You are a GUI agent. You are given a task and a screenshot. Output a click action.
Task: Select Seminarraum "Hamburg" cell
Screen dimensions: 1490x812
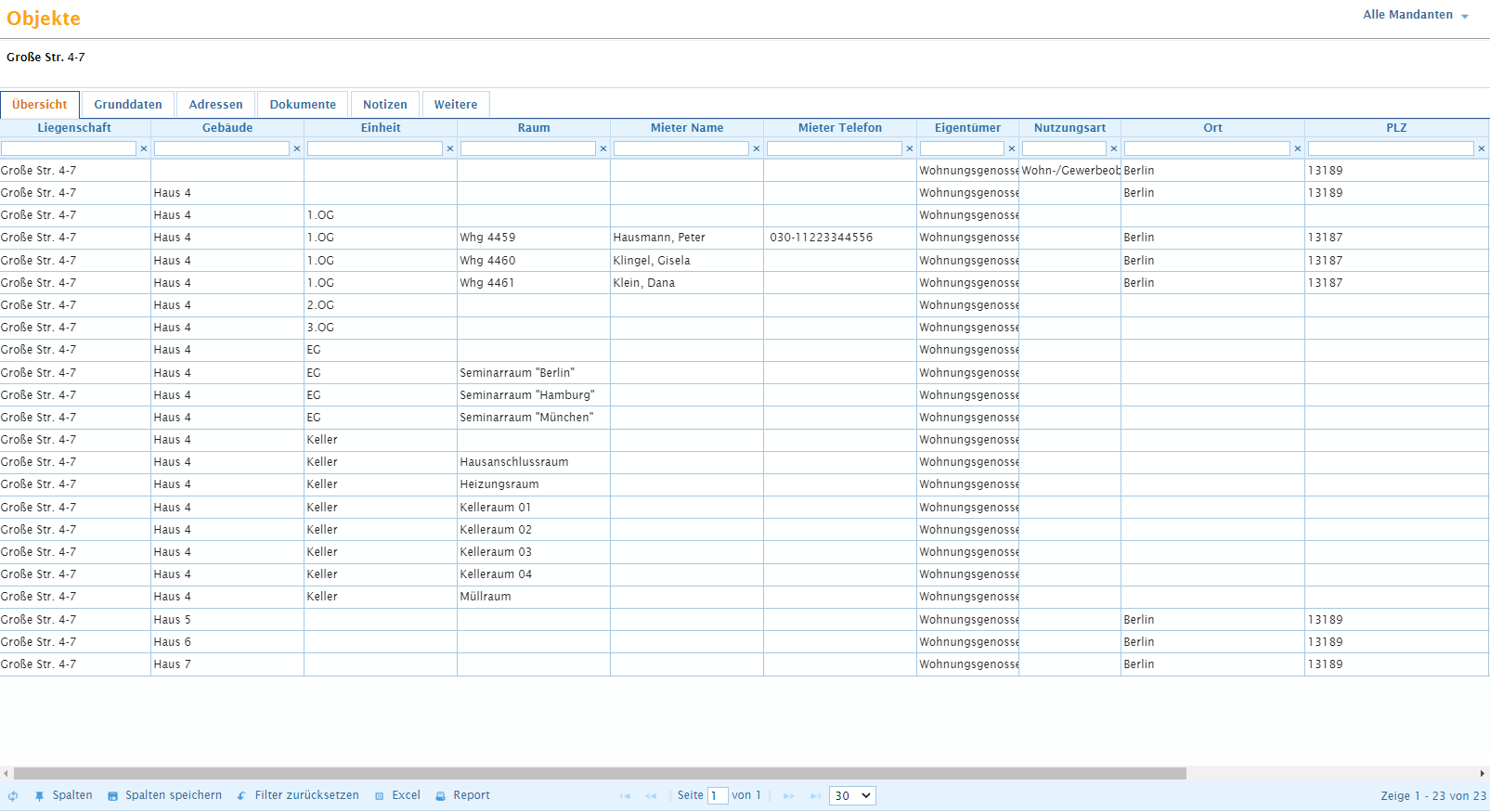[534, 395]
